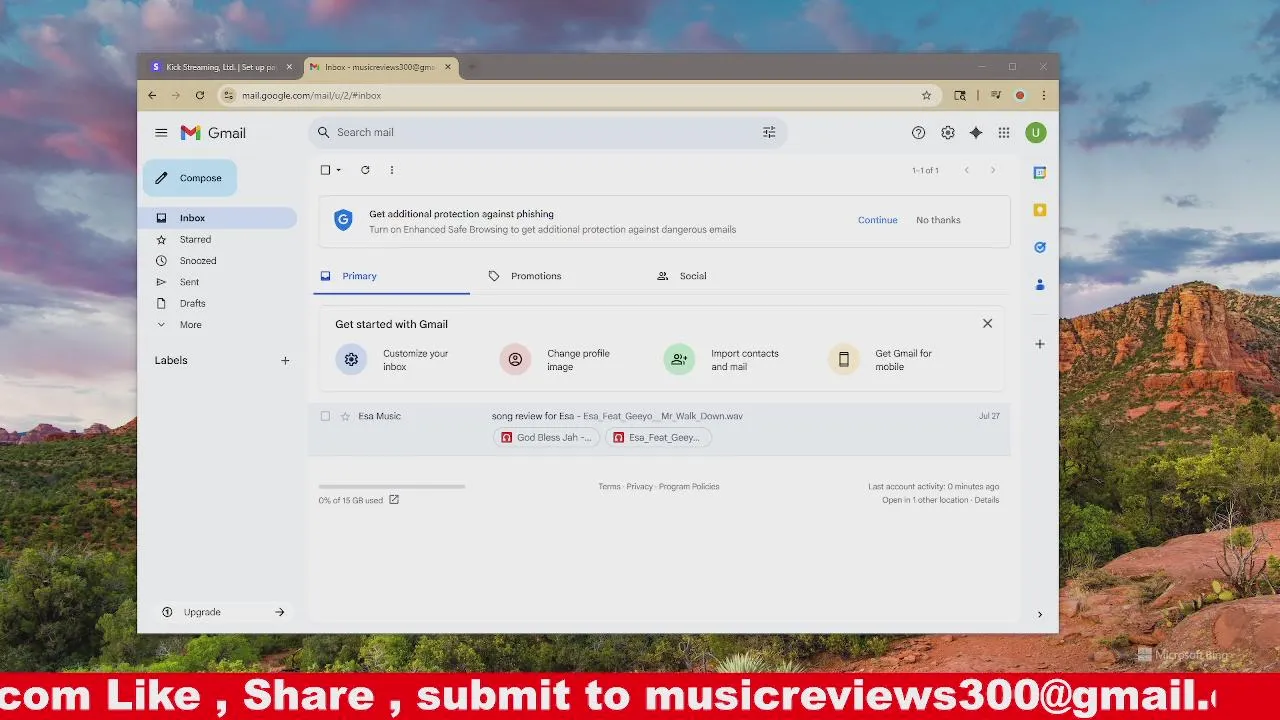Click the Gmail logo
This screenshot has width=1280, height=720.
coord(213,133)
